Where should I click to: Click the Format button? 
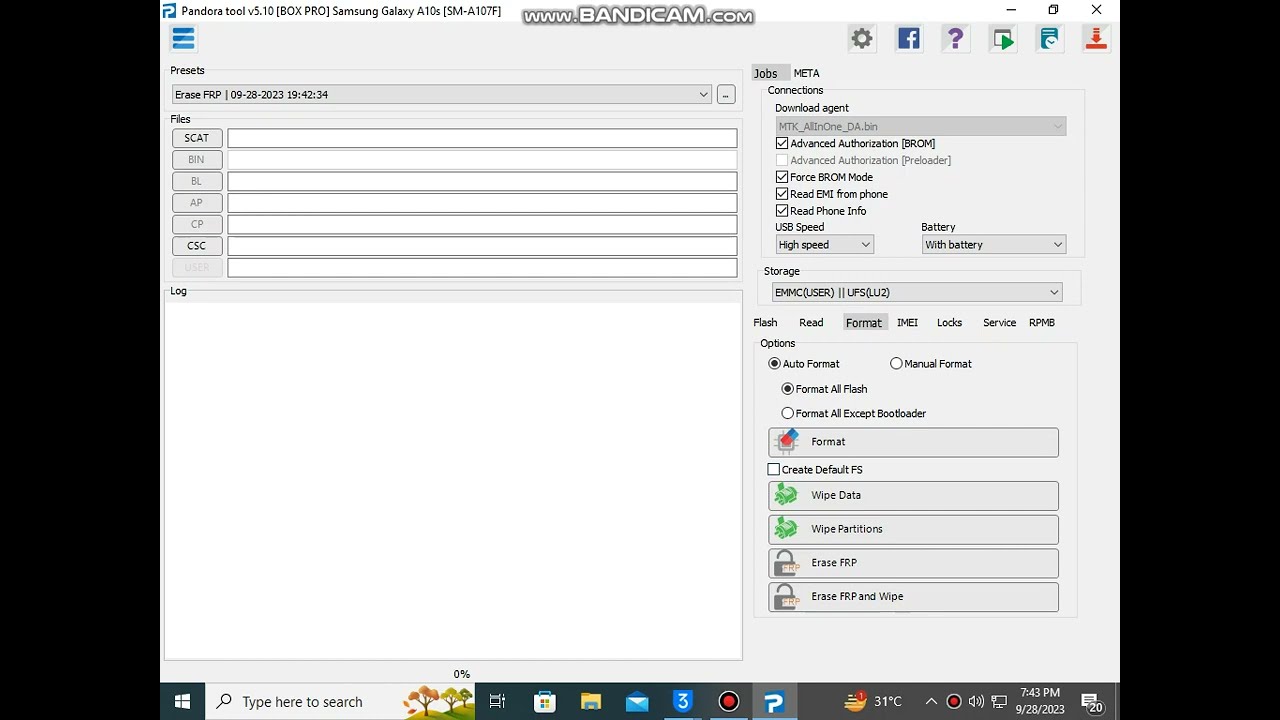pos(913,442)
